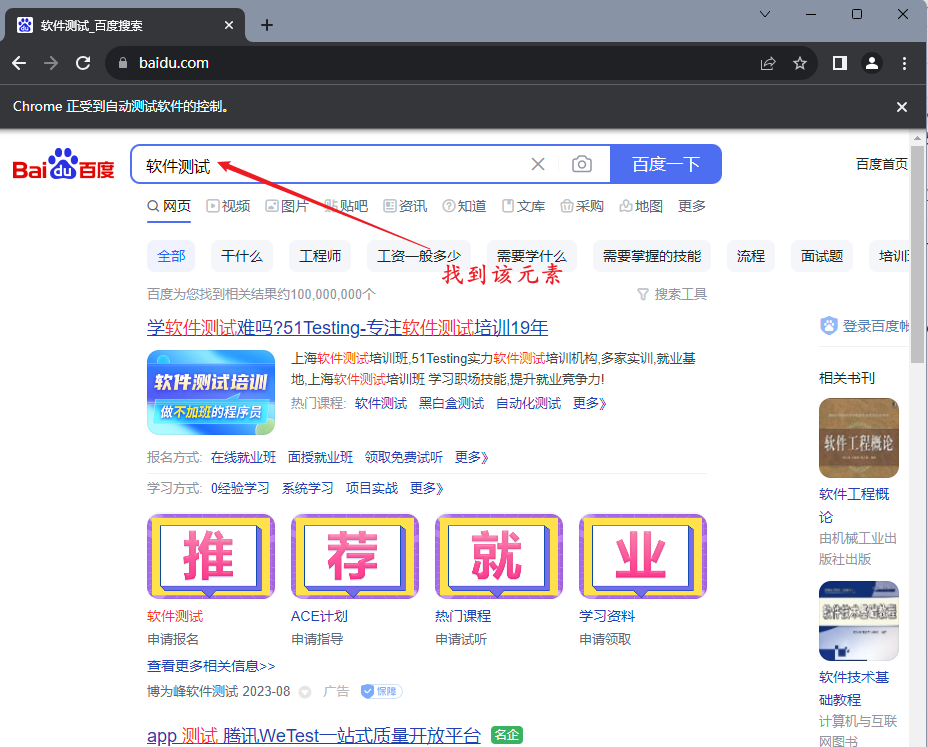928x747 pixels.
Task: Click the 推 image card
Action: pyautogui.click(x=211, y=556)
